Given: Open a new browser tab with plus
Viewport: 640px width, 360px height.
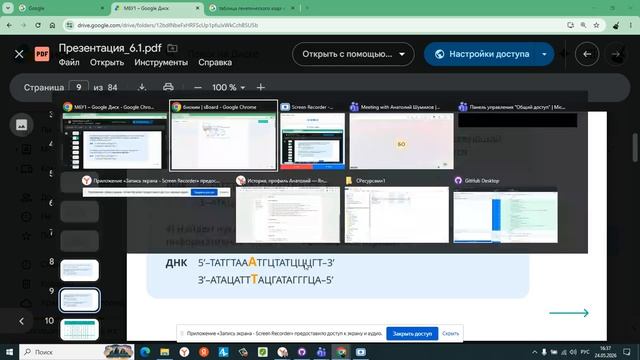Looking at the screenshot, I should click(x=307, y=8).
